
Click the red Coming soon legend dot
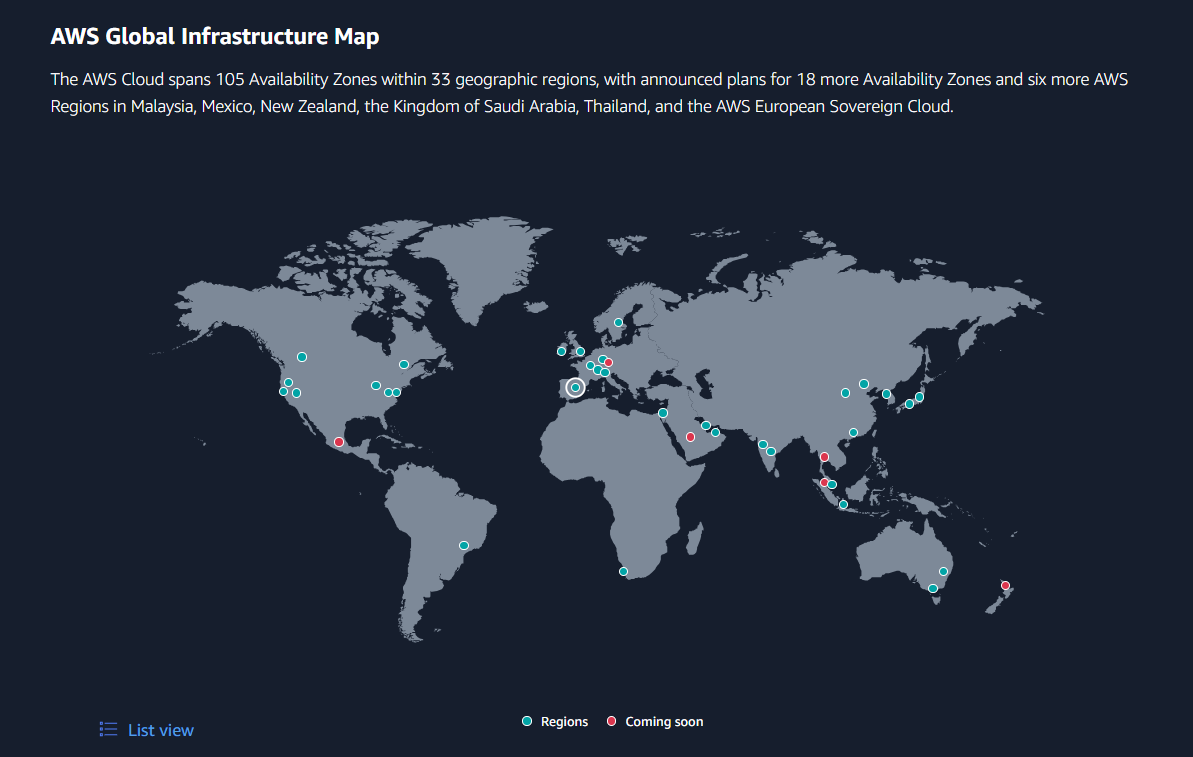click(x=612, y=721)
